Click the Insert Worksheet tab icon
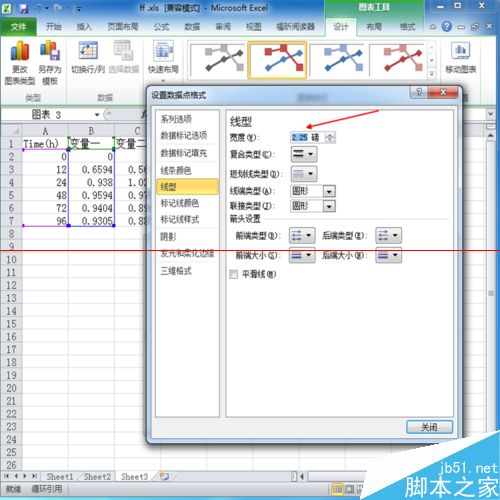 coord(164,476)
